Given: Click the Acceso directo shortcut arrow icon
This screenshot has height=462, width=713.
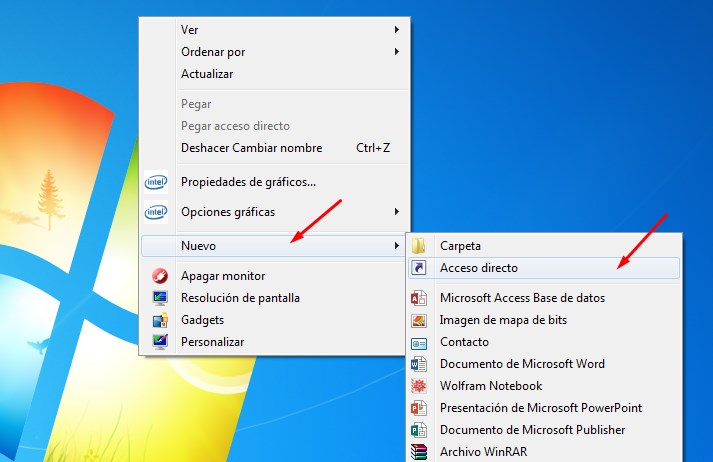Looking at the screenshot, I should (x=418, y=268).
